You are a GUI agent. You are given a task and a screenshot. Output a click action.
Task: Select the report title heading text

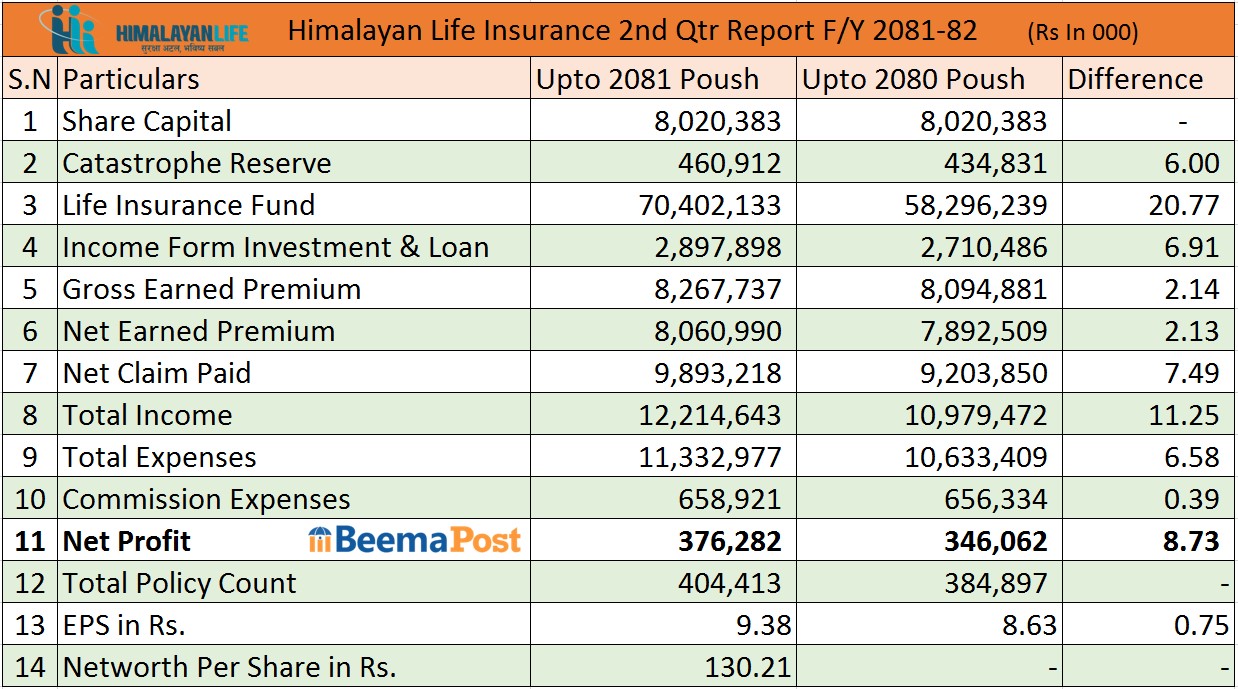pyautogui.click(x=632, y=31)
